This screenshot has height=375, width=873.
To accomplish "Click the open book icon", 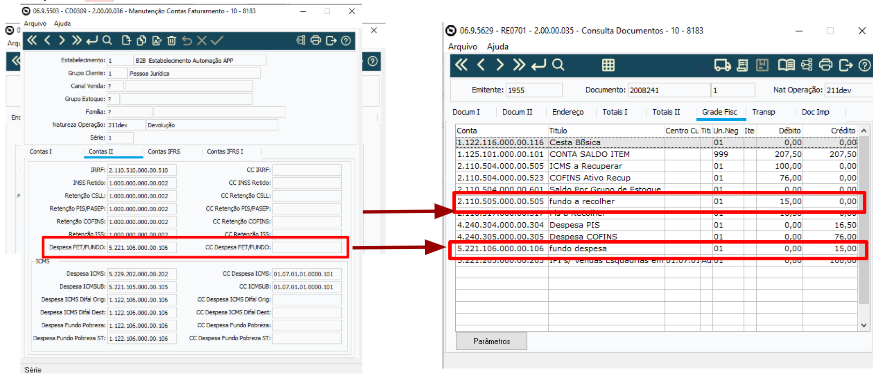I will click(x=786, y=65).
